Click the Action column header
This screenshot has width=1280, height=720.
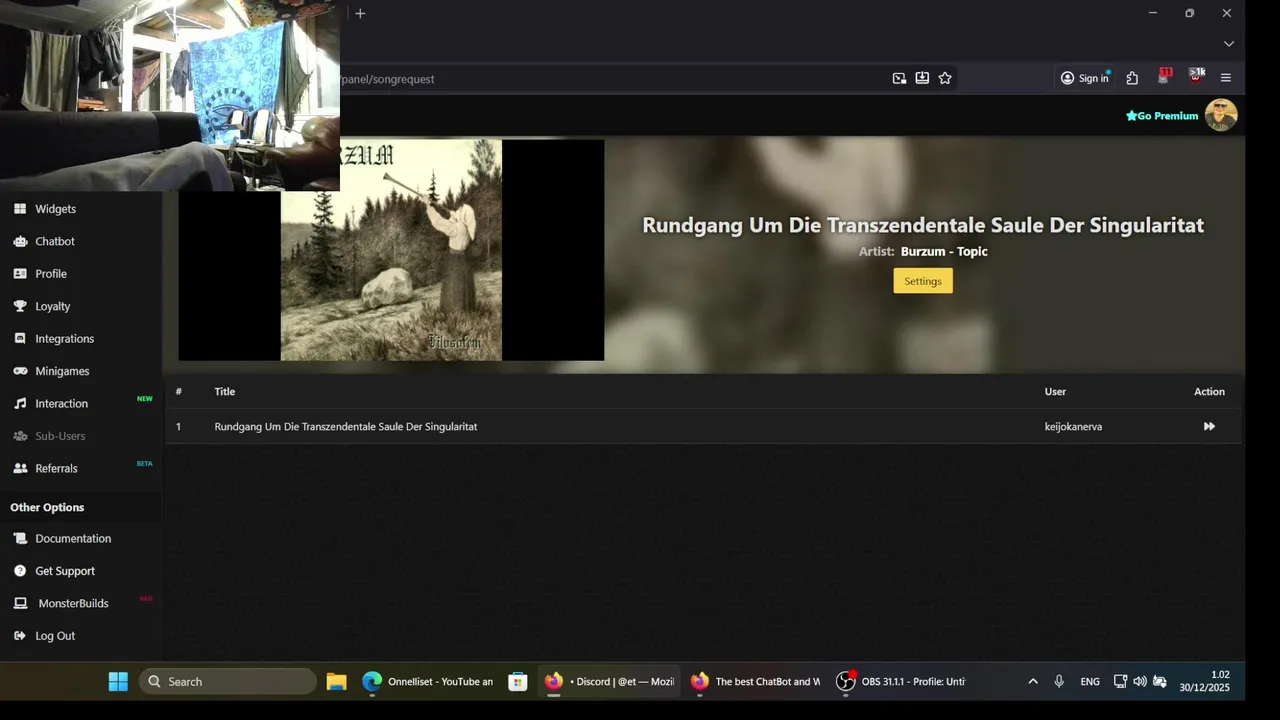pyautogui.click(x=1209, y=392)
